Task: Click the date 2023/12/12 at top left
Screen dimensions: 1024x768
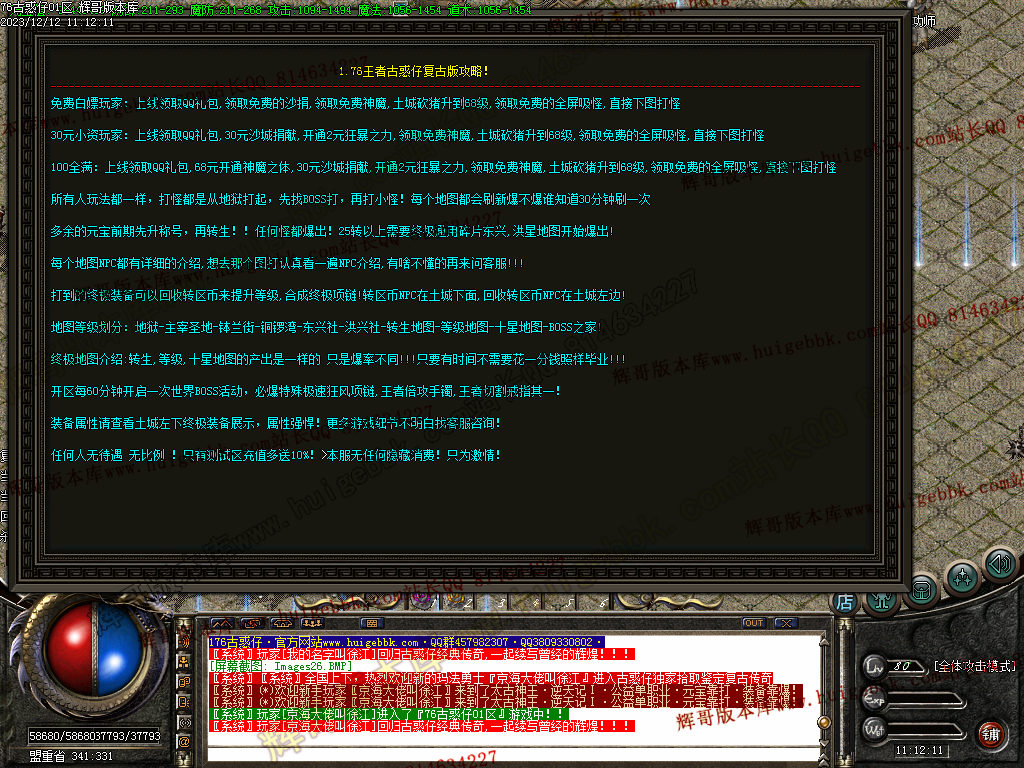Action: [x=31, y=22]
